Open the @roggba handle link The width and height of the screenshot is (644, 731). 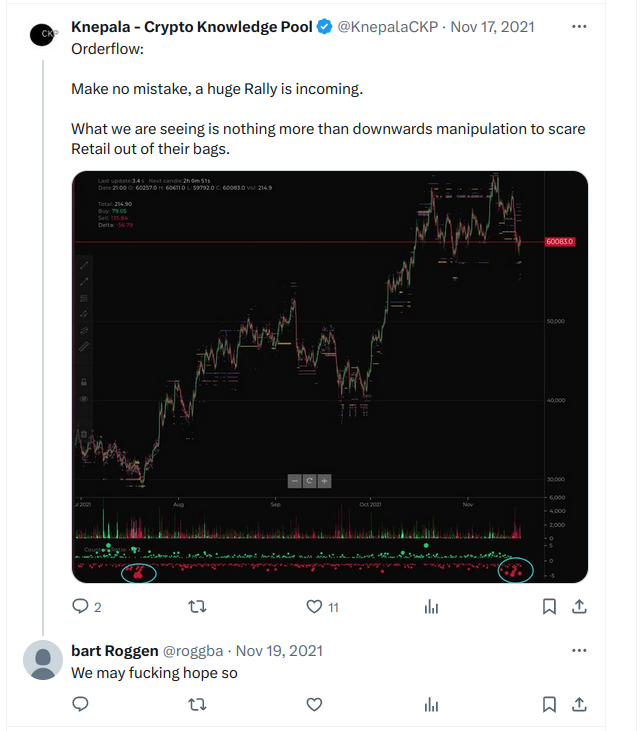coord(193,651)
